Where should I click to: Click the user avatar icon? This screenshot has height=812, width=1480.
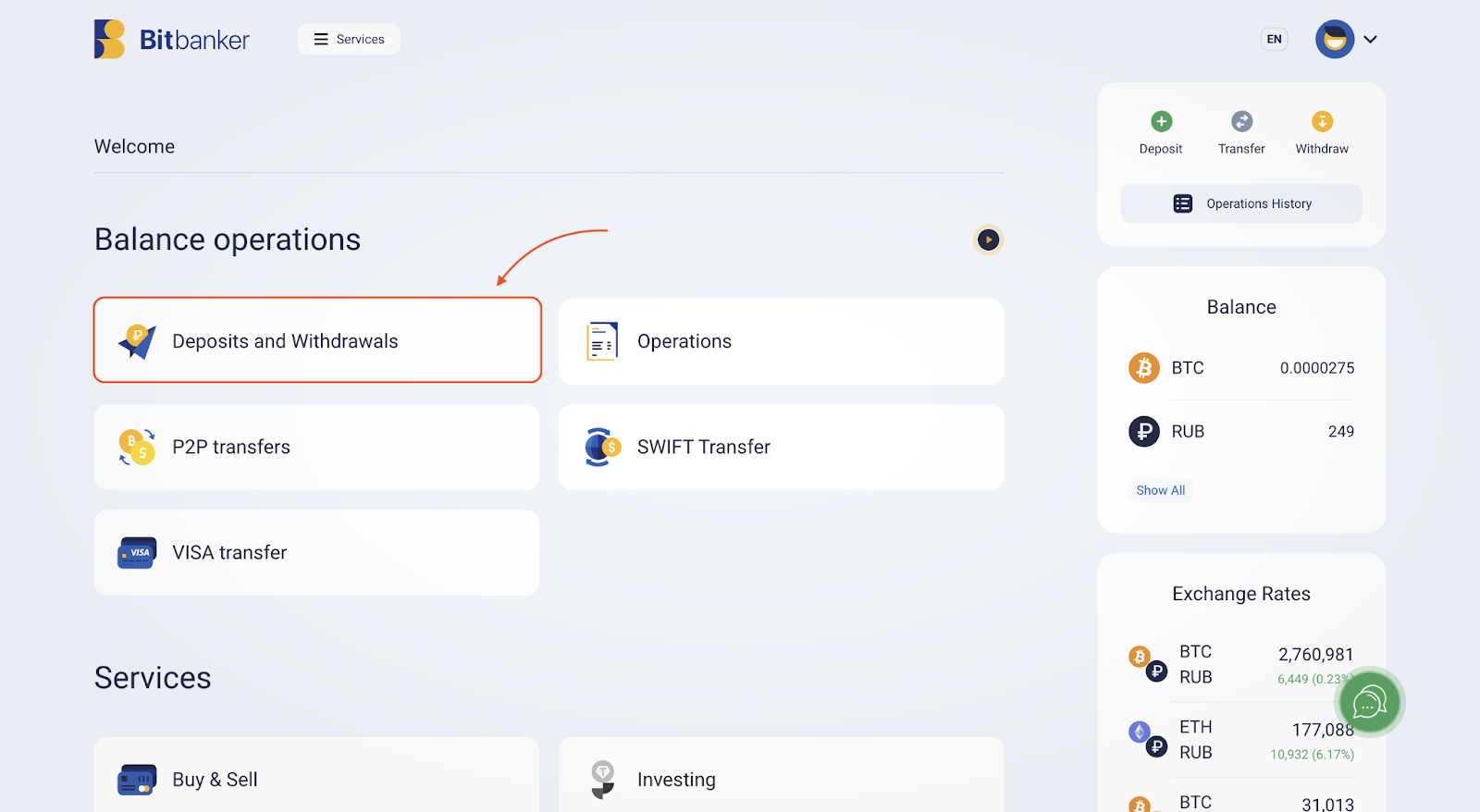tap(1335, 39)
